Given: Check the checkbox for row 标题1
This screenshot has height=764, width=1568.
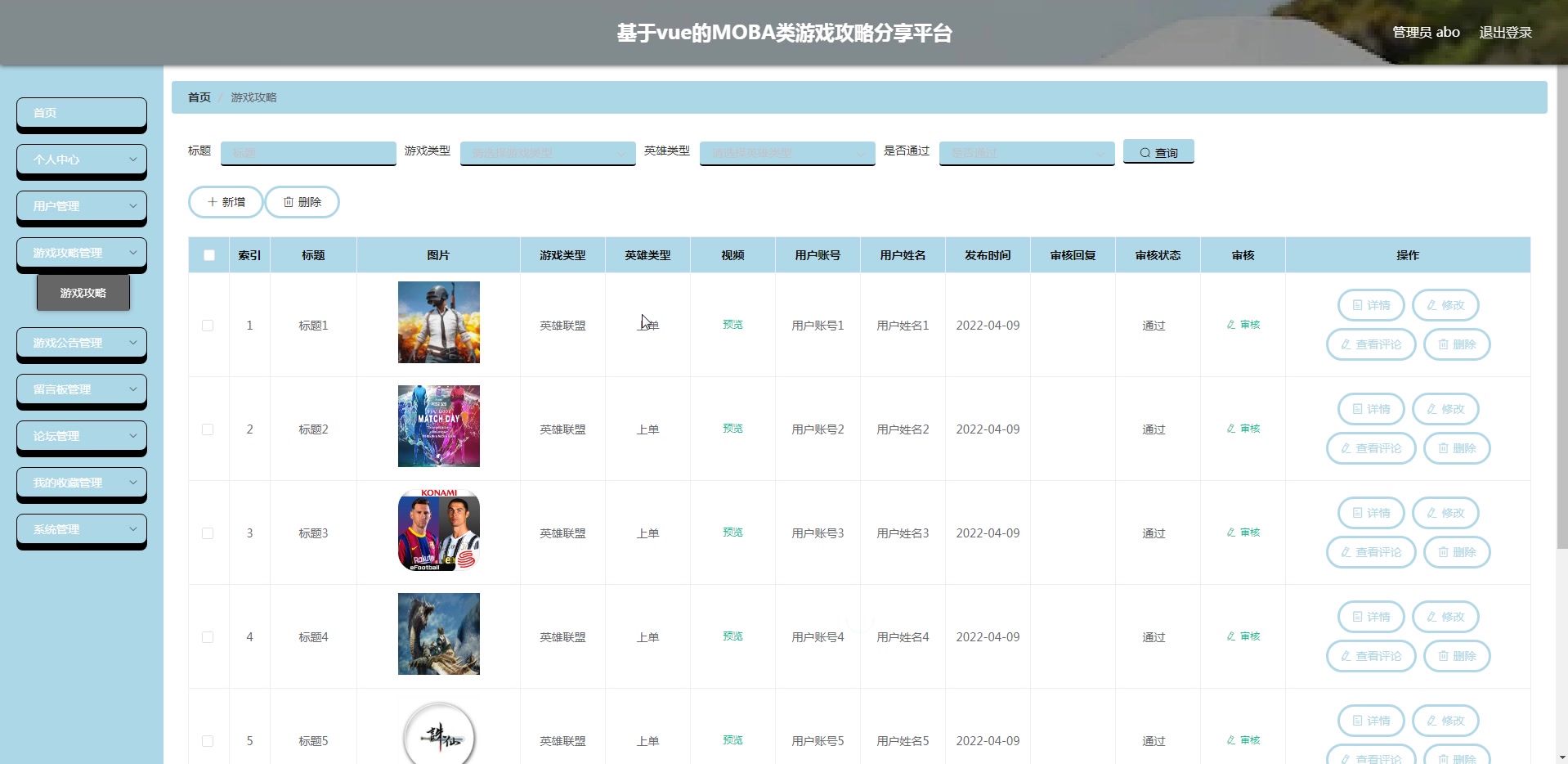Looking at the screenshot, I should click(x=208, y=325).
